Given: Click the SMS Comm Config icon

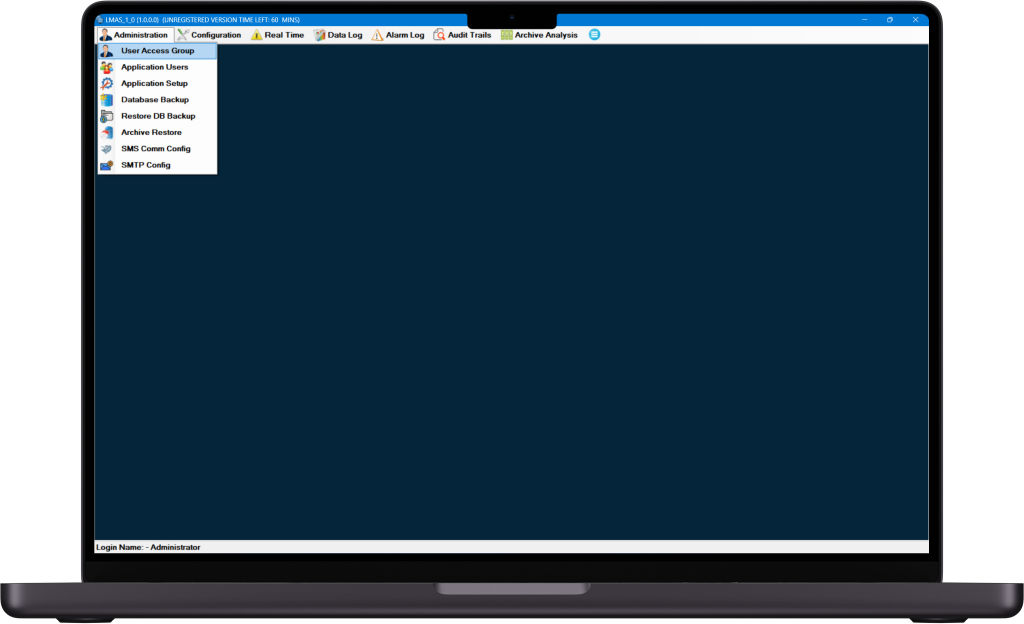Looking at the screenshot, I should pyautogui.click(x=106, y=149).
